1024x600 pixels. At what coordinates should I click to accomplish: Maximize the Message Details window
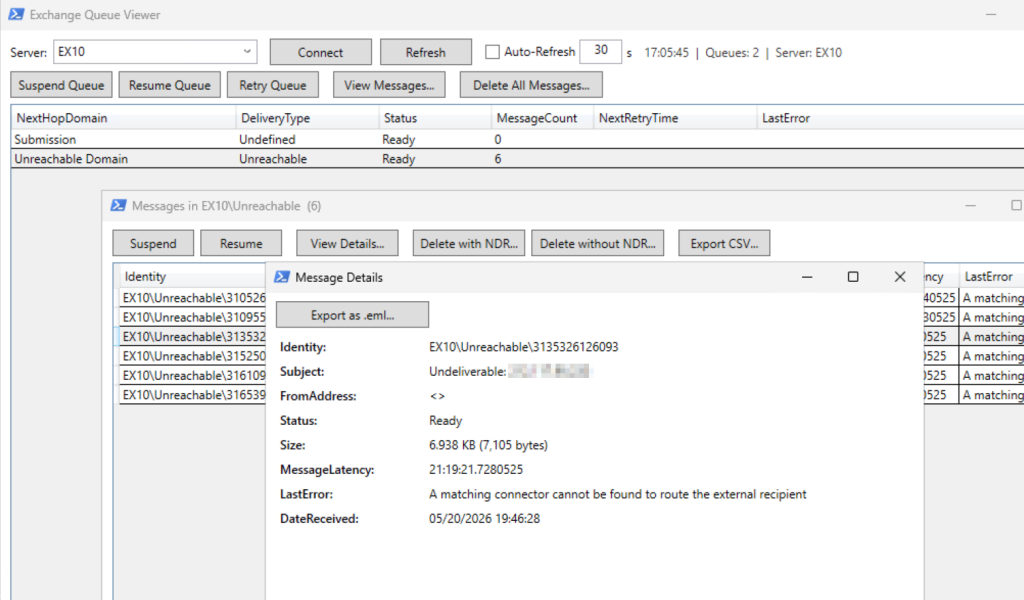tap(853, 277)
